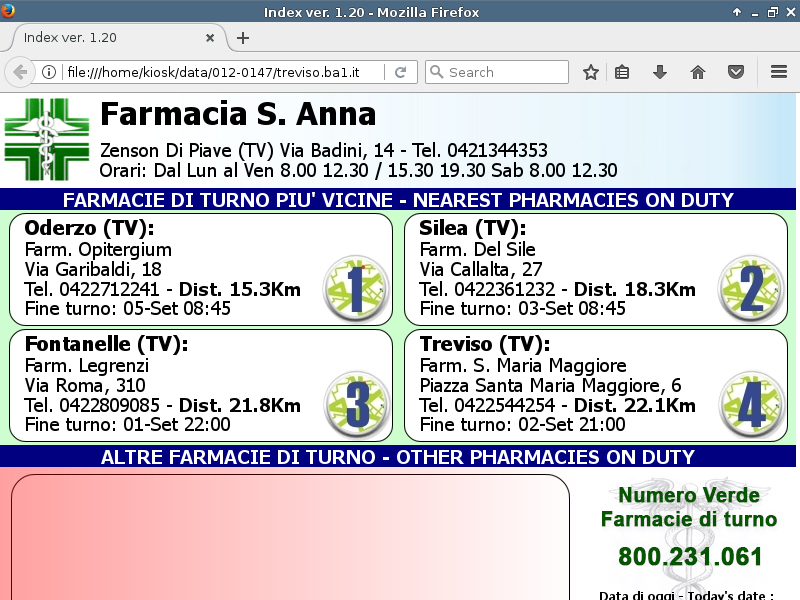Viewport: 800px width, 600px height.
Task: Reload the current page
Action: pos(400,72)
